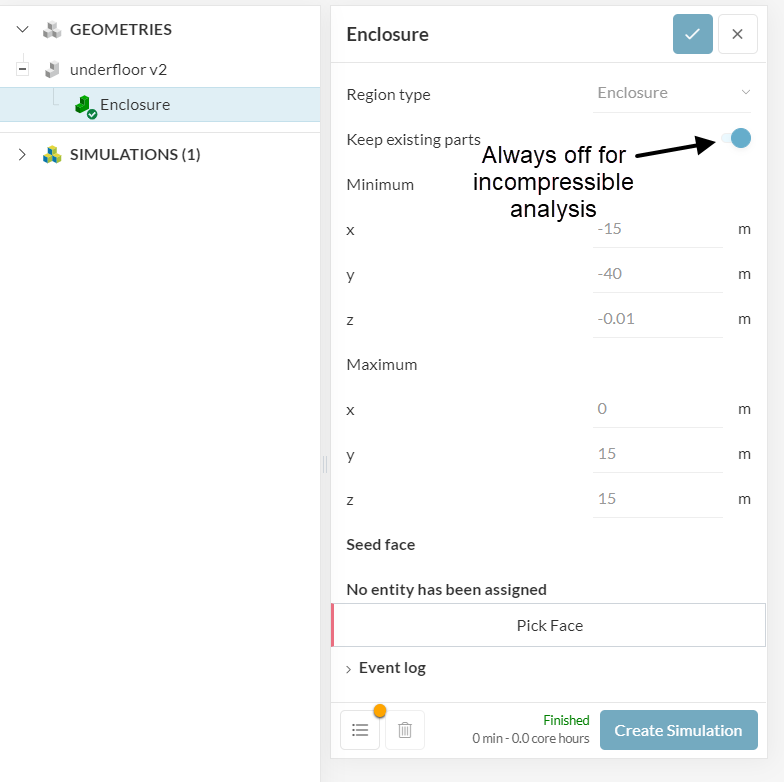Select Enclosure item in tree
The height and width of the screenshot is (782, 784).
coord(135,105)
